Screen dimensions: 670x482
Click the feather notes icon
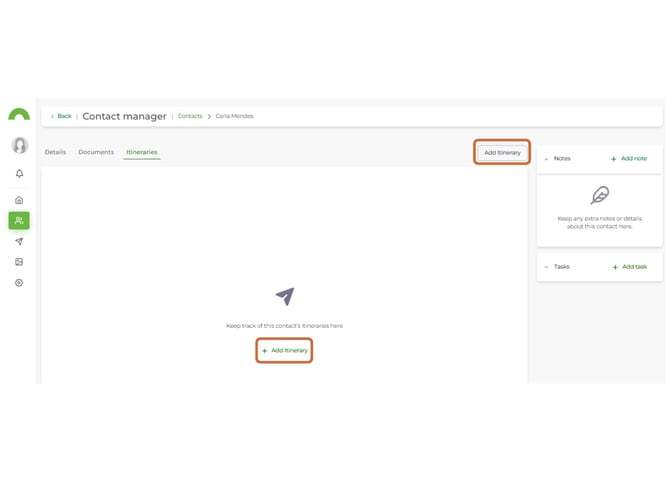pos(599,195)
